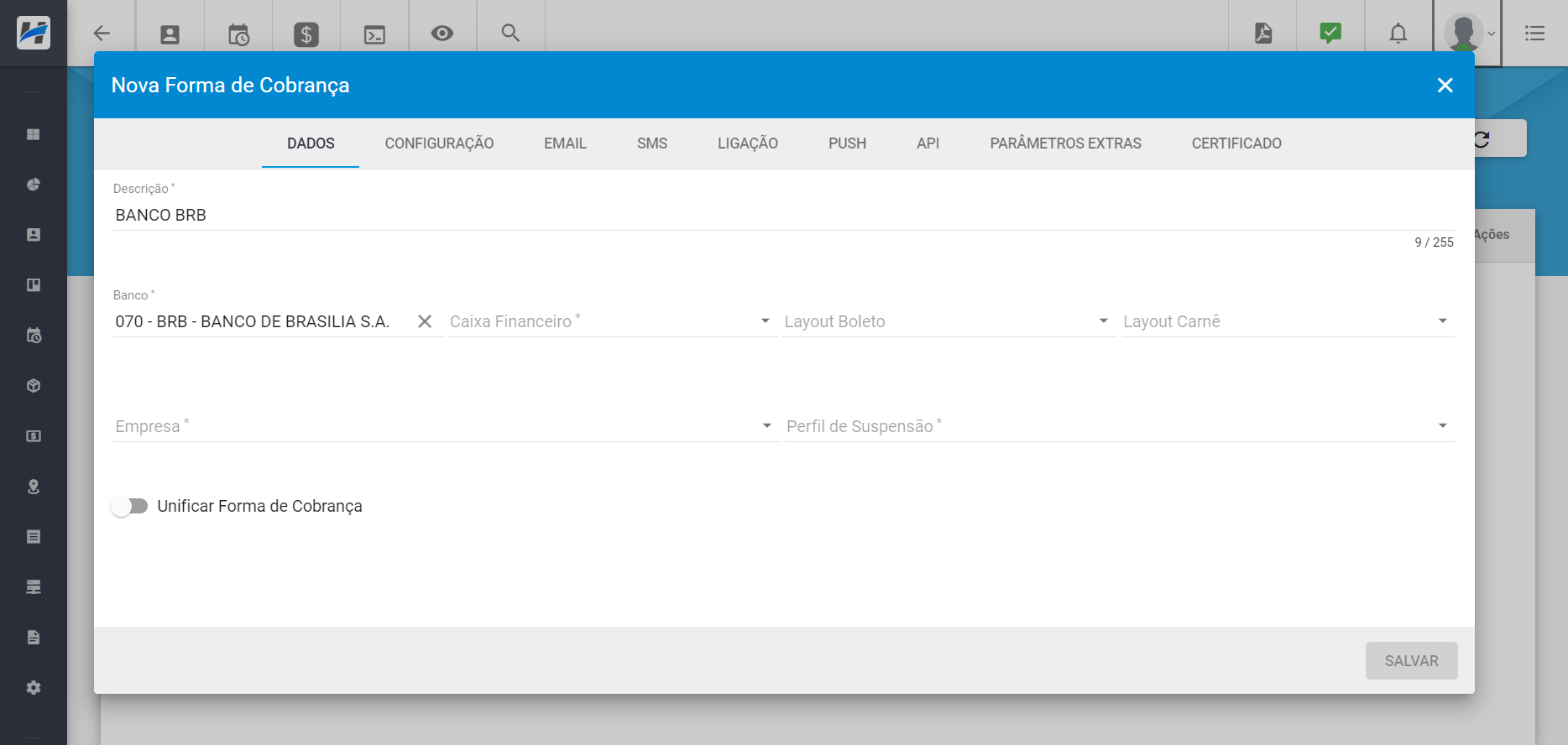
Task: Click the money bill sidebar icon
Action: tap(34, 436)
